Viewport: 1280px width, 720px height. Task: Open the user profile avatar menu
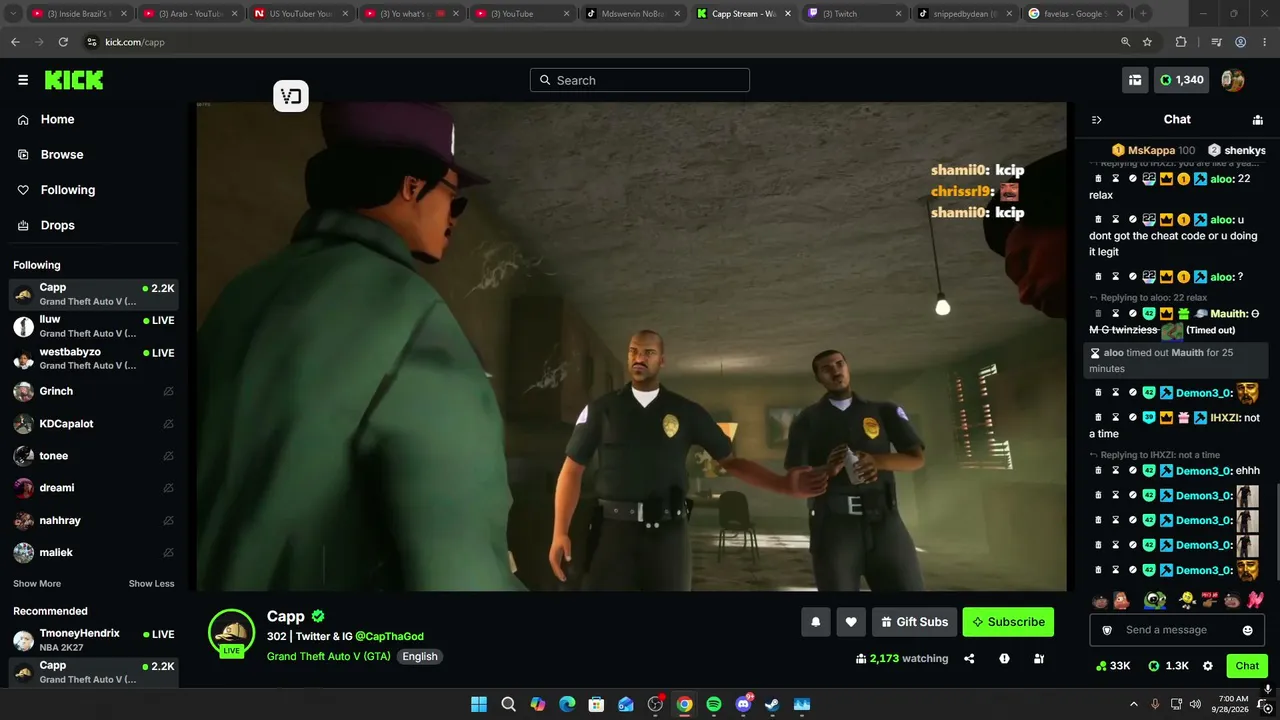click(x=1233, y=80)
